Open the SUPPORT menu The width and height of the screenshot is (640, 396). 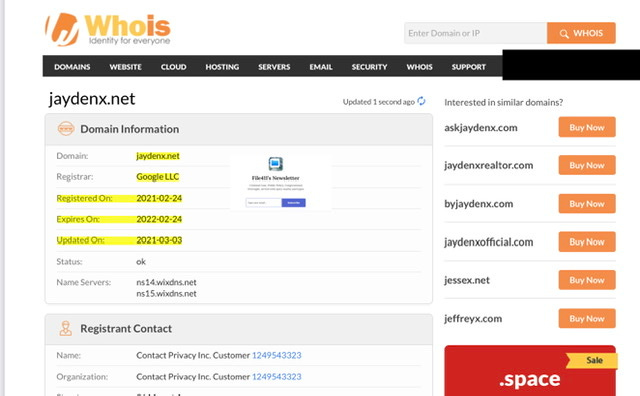point(469,67)
